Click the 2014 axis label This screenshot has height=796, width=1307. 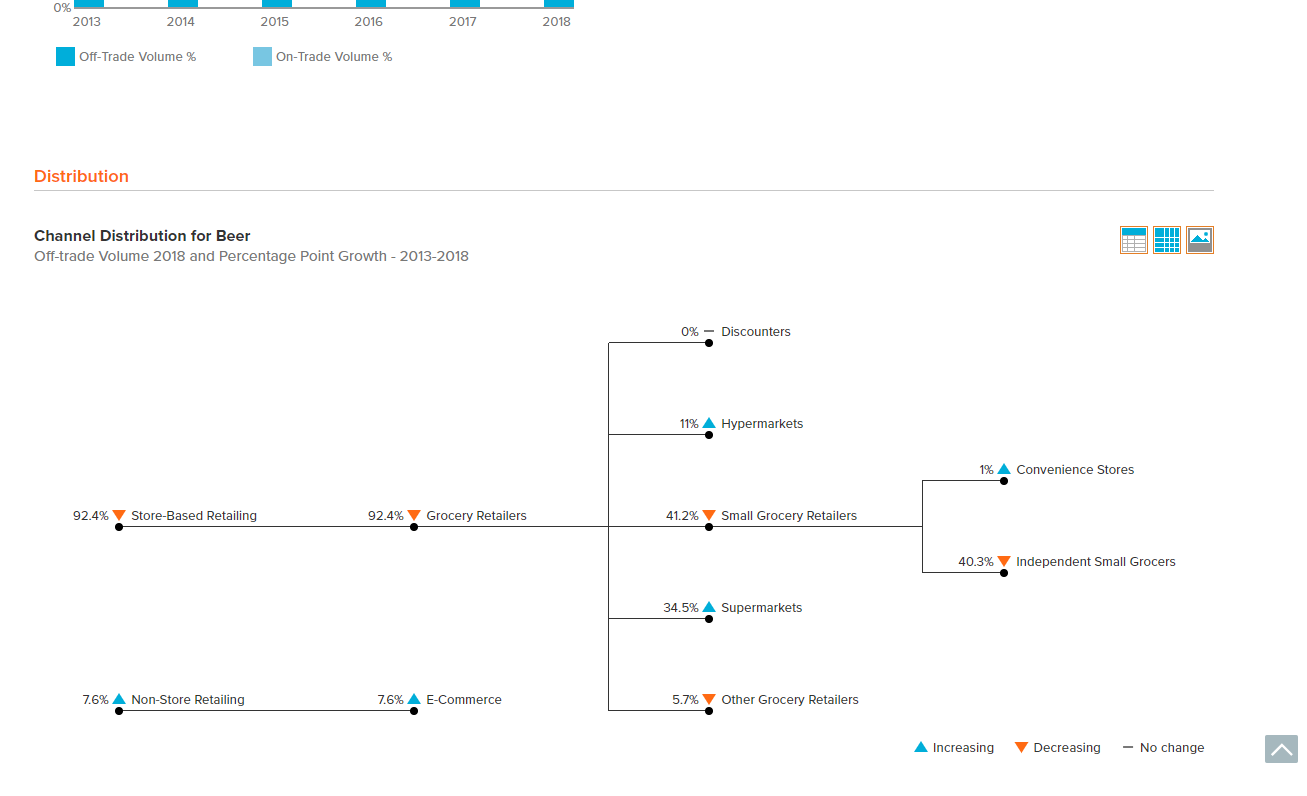(x=181, y=22)
